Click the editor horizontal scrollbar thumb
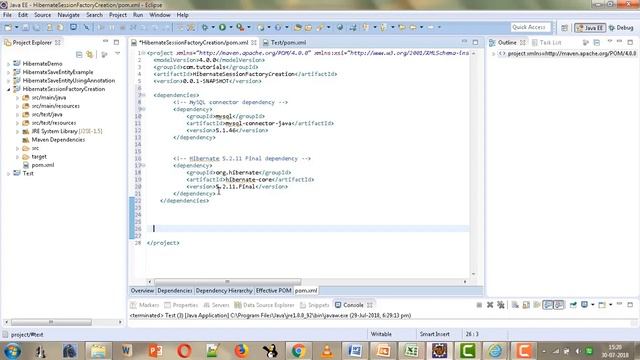The width and height of the screenshot is (640, 360). (x=227, y=282)
